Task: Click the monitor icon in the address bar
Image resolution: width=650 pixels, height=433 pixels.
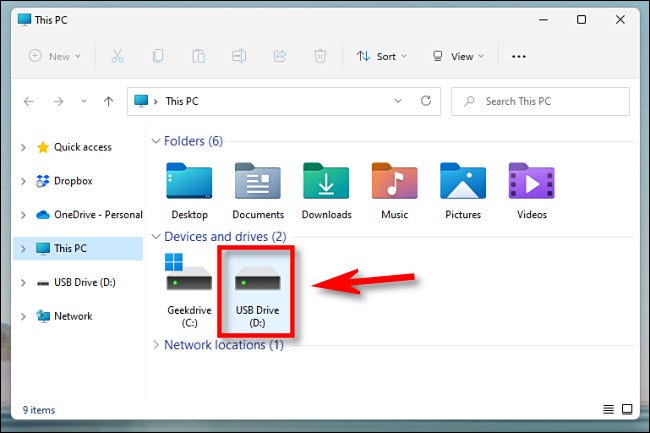Action: (x=141, y=101)
